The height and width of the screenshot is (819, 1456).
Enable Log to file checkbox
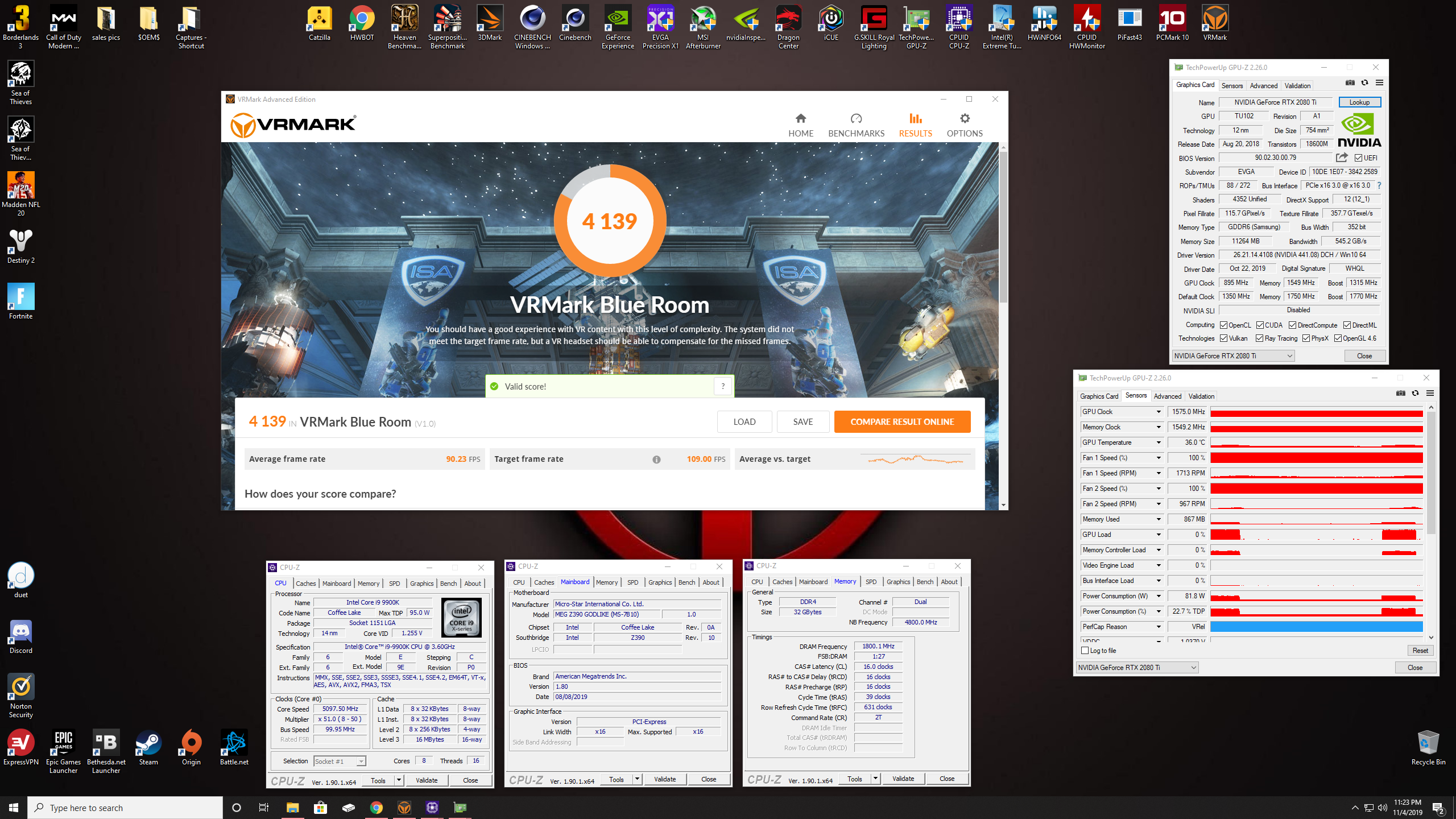[x=1085, y=651]
